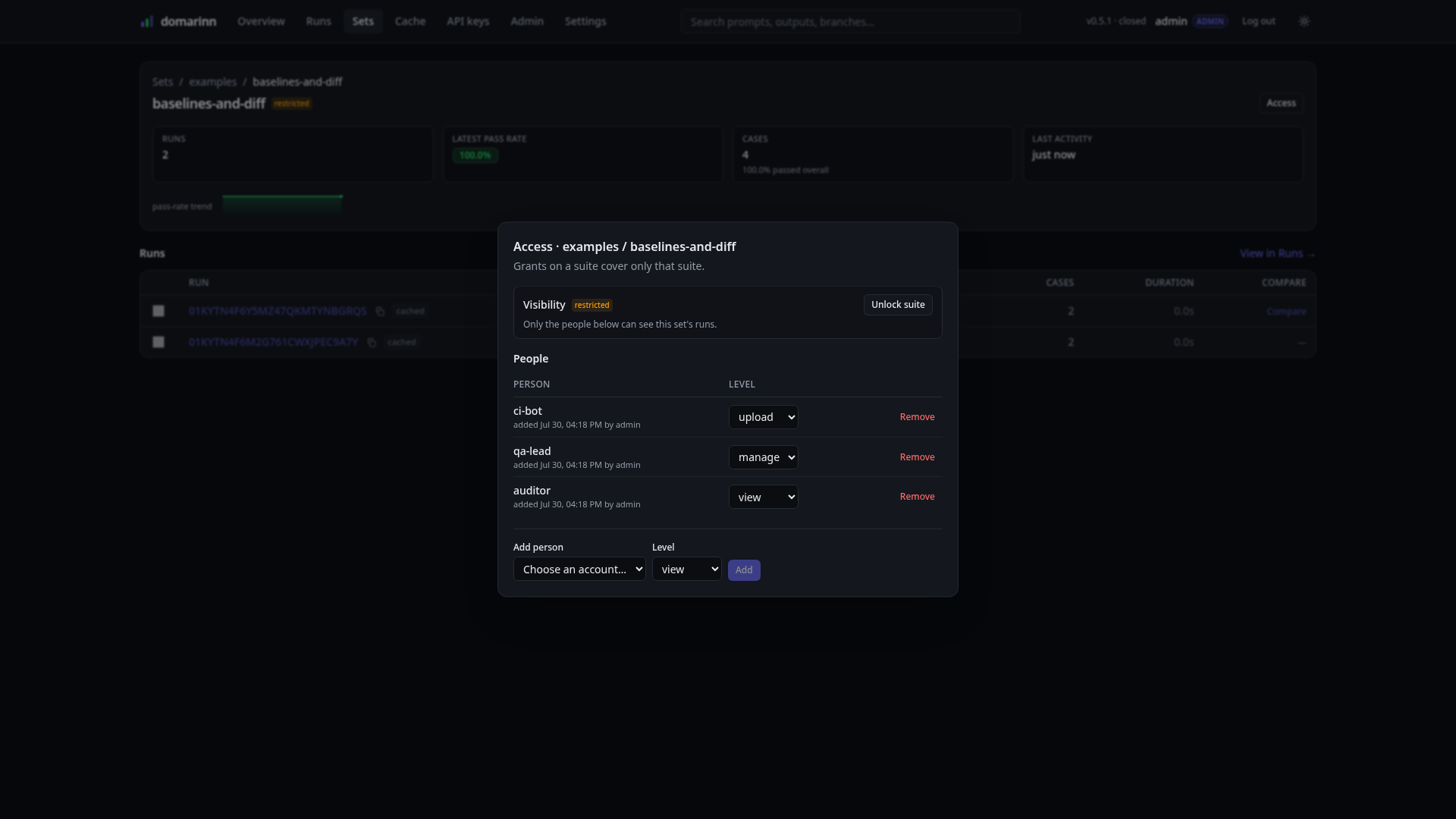Open Admin nav item
Screen dimensions: 1456x819
[527, 21]
